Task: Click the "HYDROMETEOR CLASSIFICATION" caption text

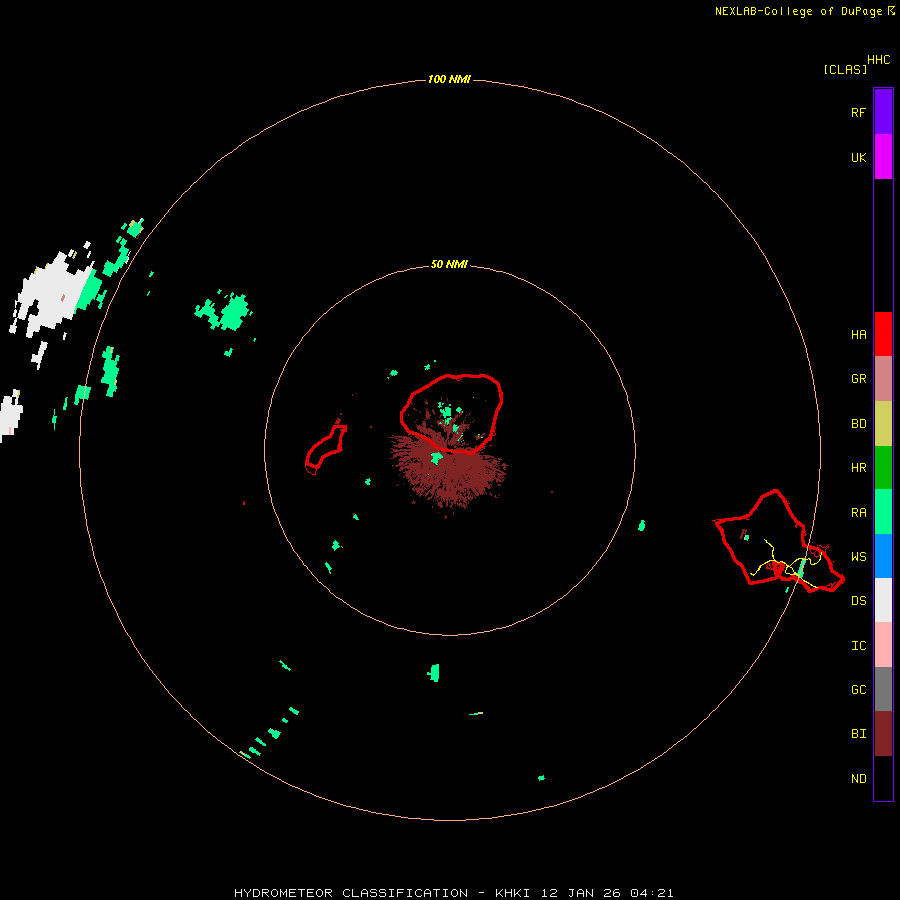Action: tap(351, 893)
